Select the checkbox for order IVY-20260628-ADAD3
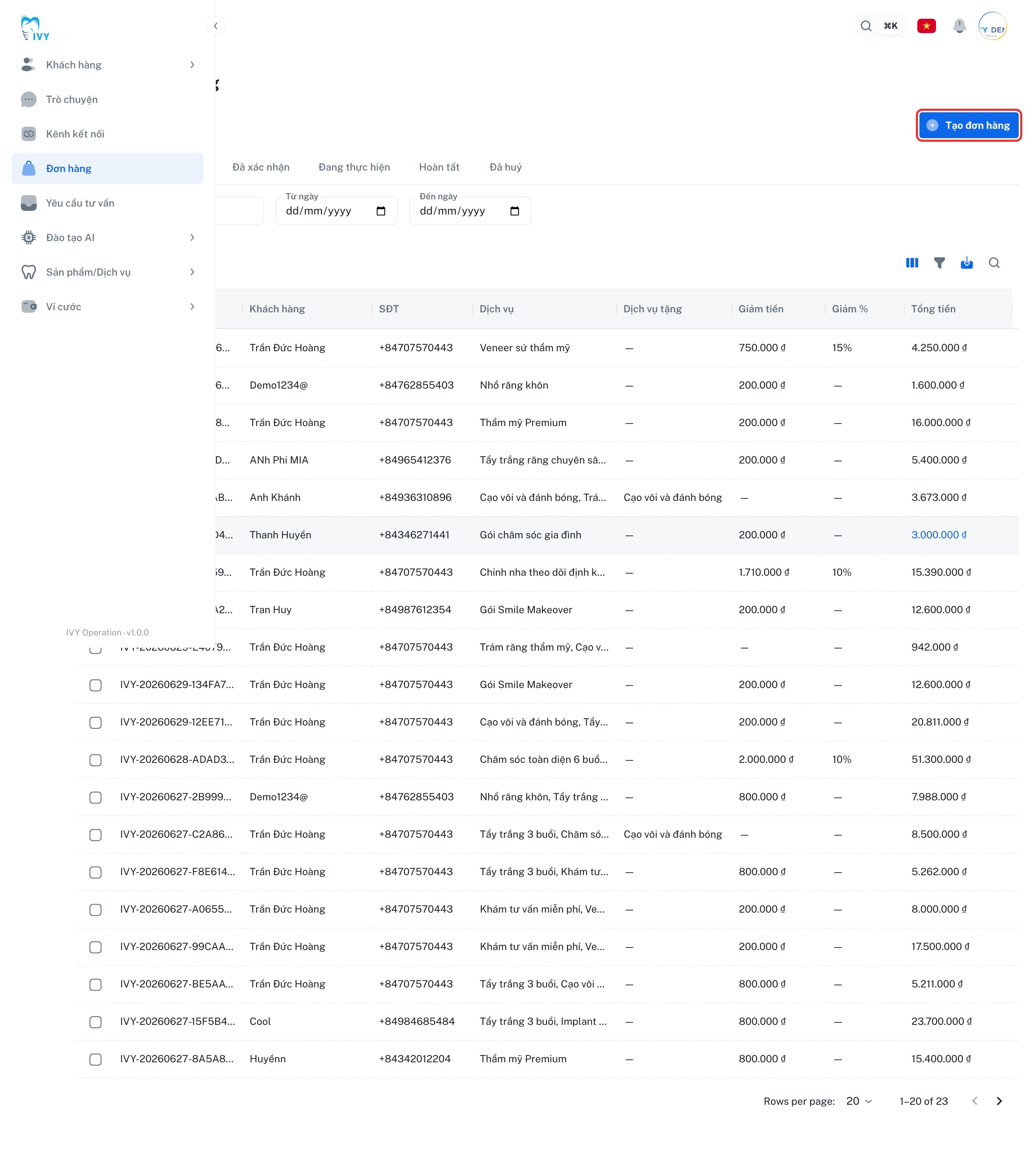This screenshot has height=1153, width=1036. point(96,760)
